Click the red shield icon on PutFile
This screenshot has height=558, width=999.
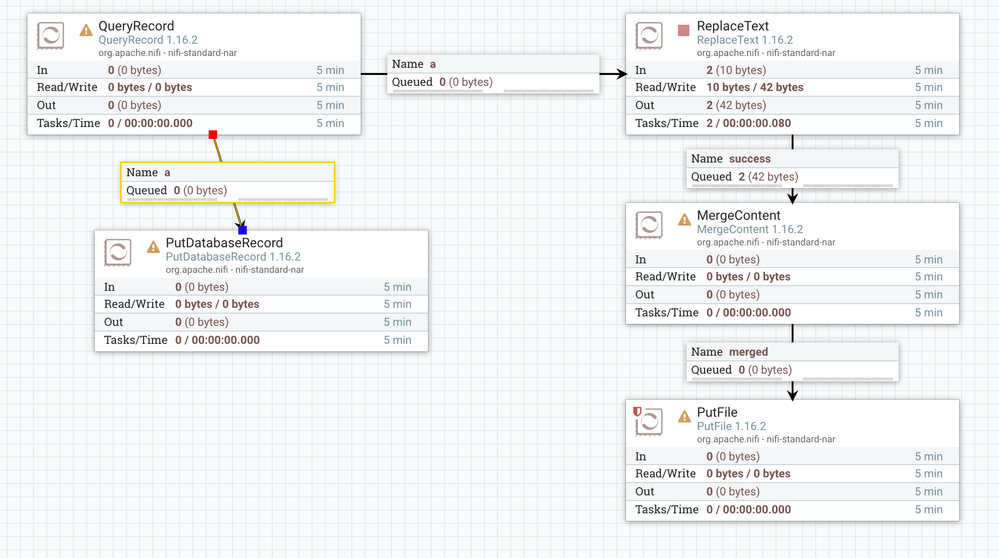(637, 411)
